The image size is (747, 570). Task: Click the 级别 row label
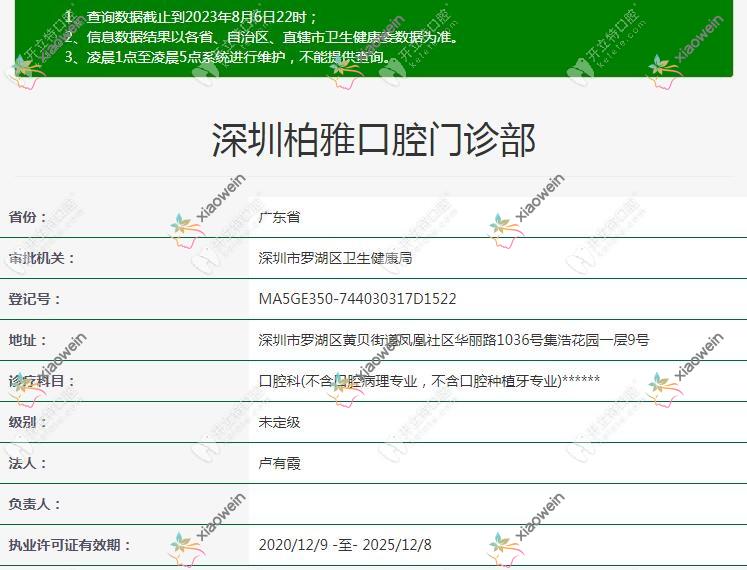pyautogui.click(x=28, y=422)
